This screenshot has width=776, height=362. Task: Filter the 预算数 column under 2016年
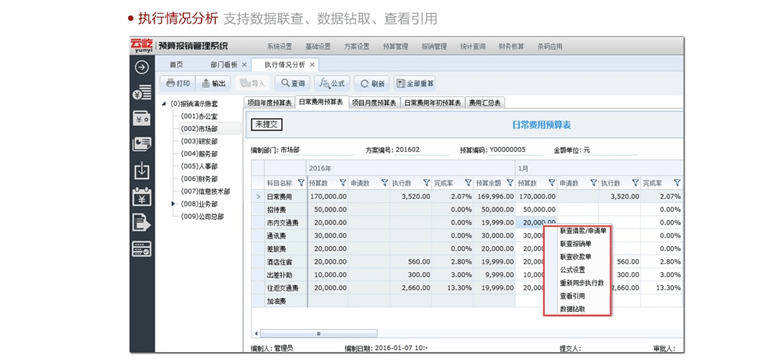342,183
